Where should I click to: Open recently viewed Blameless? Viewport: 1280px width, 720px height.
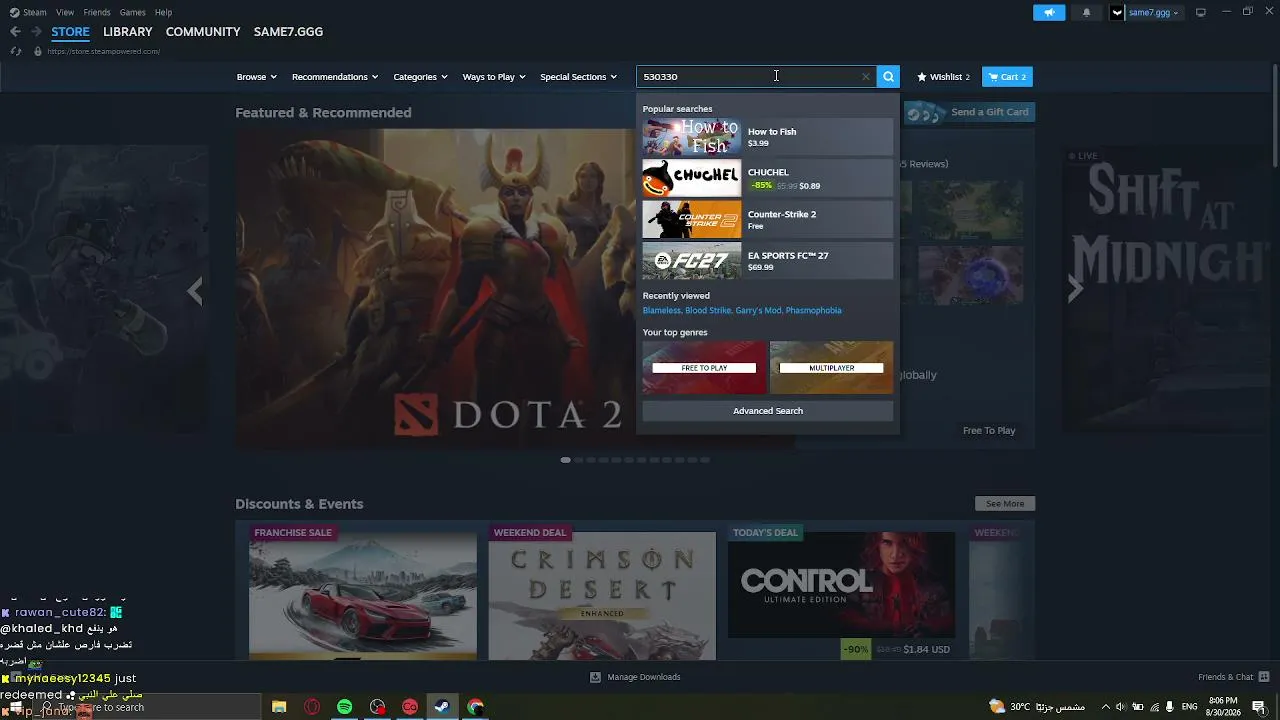pos(662,311)
